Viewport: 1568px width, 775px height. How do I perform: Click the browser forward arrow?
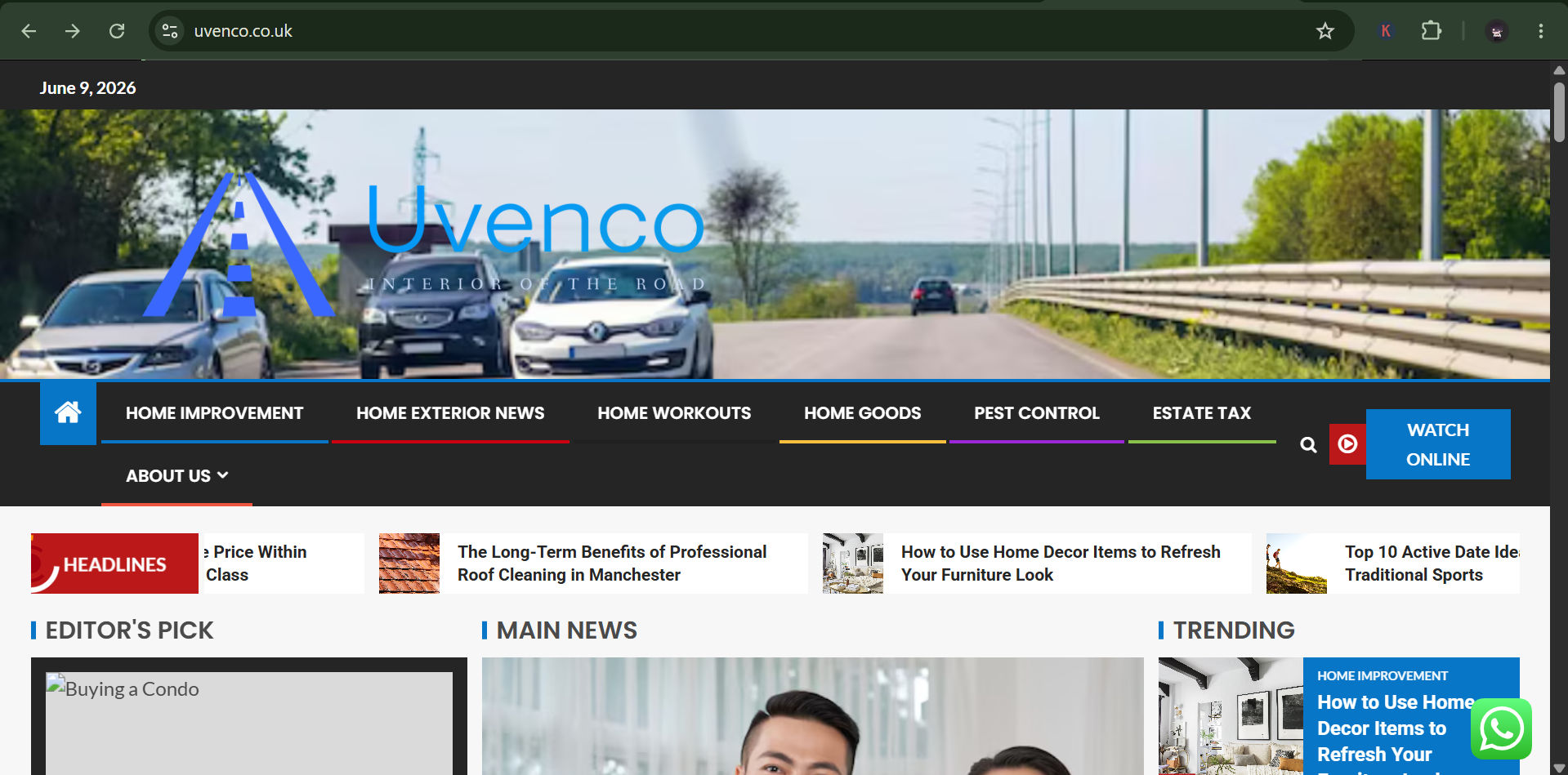(x=73, y=31)
